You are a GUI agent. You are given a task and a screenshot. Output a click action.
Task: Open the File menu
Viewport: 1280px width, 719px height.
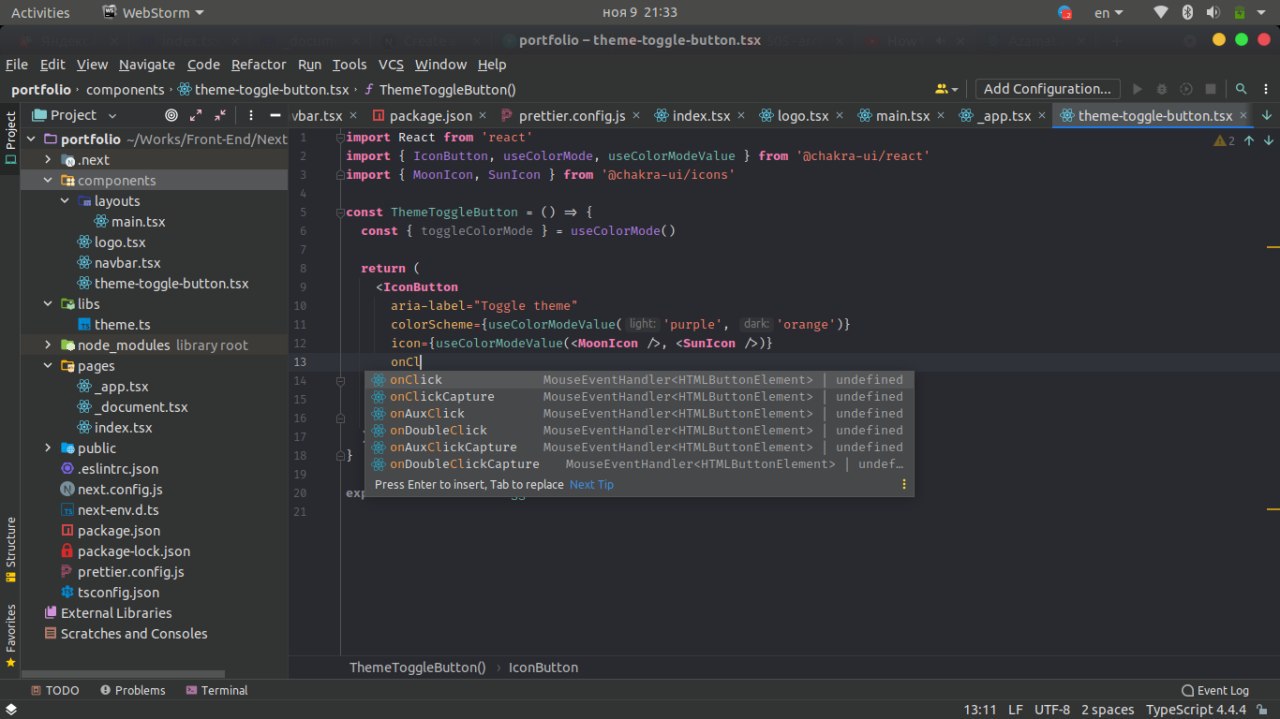pos(16,64)
